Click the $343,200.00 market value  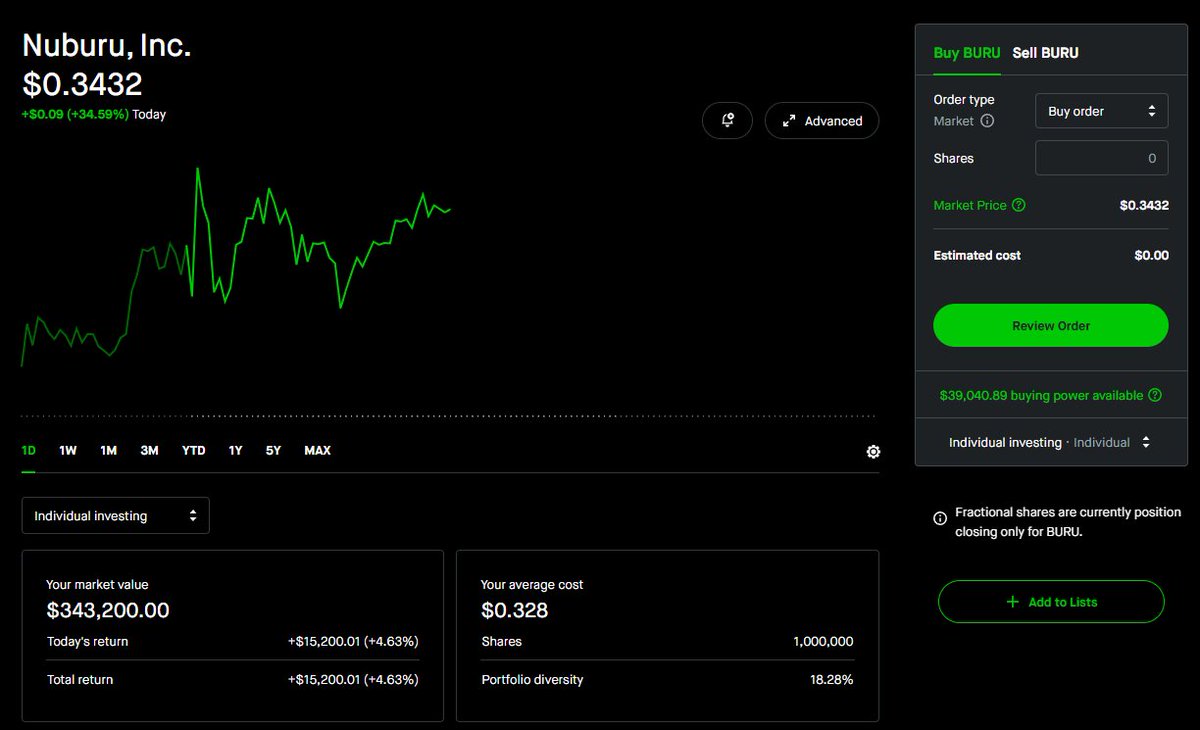point(108,610)
